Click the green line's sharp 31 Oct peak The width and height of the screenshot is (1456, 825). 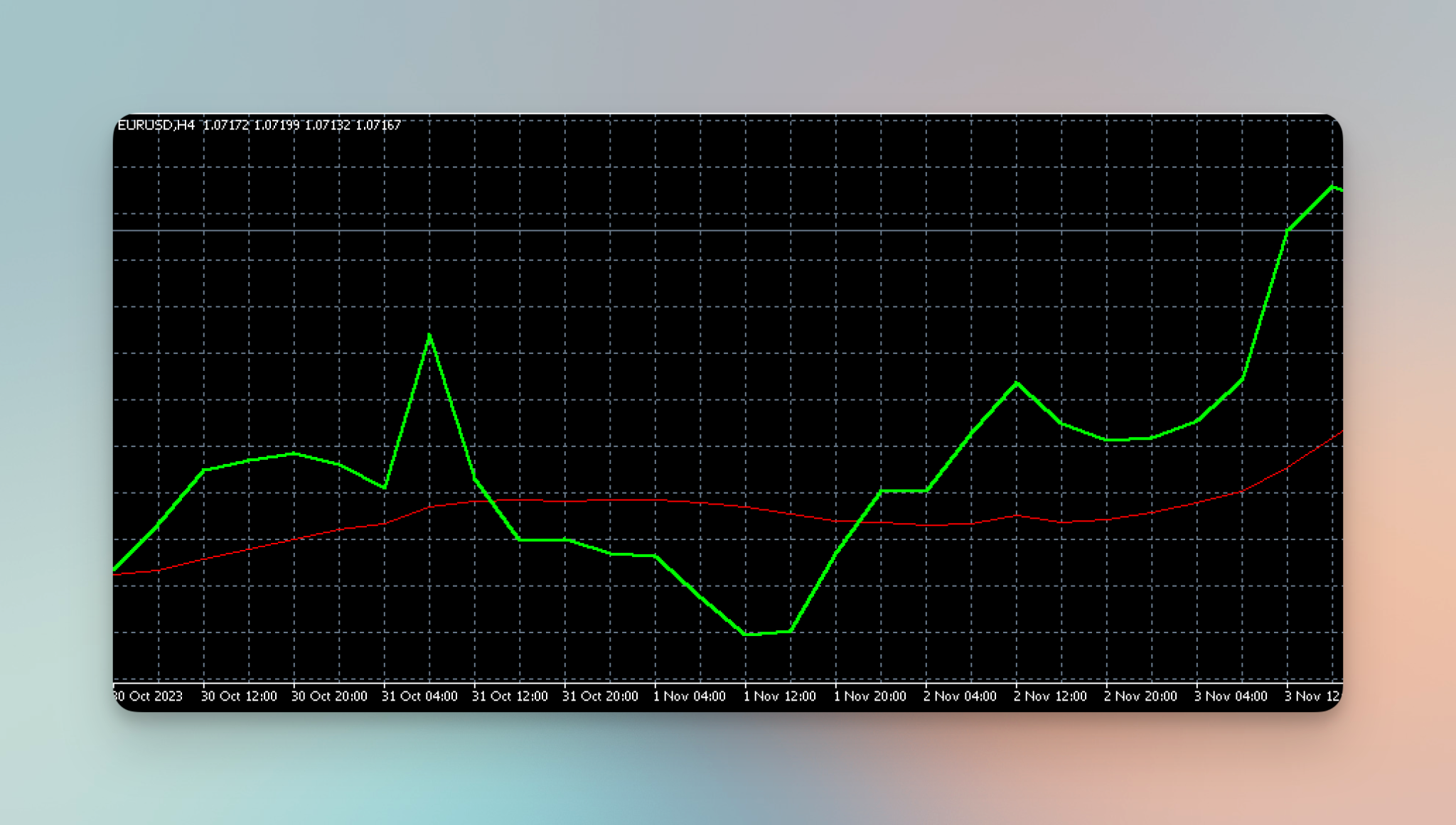coord(429,335)
